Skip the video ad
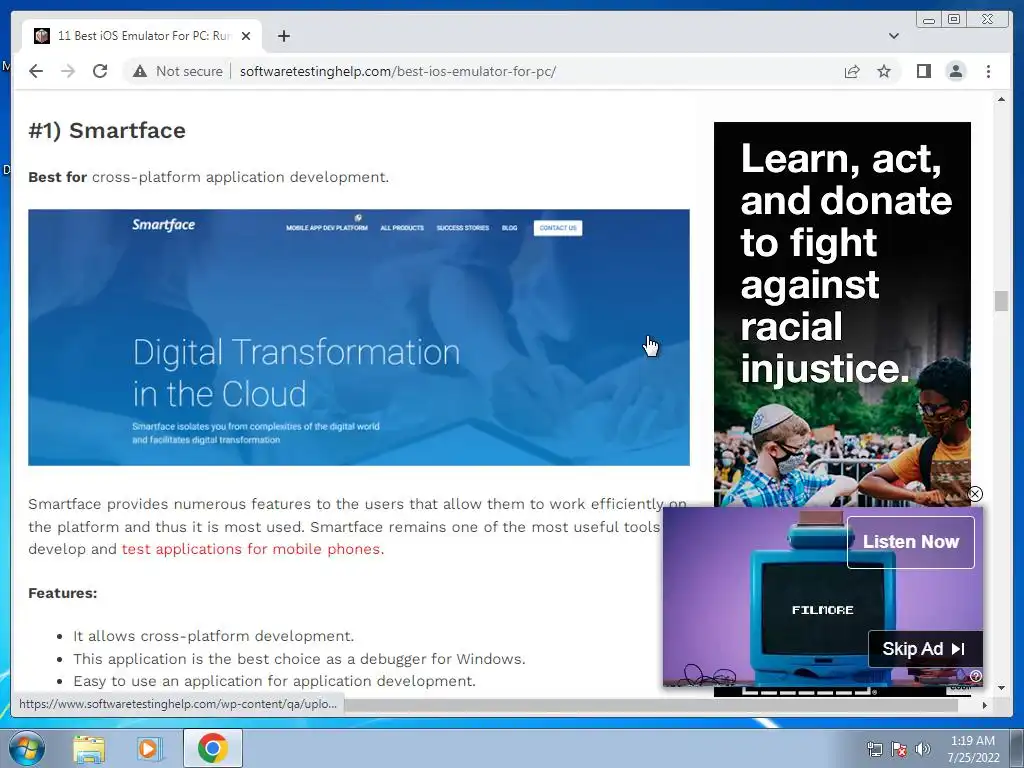The image size is (1024, 768). click(x=925, y=648)
